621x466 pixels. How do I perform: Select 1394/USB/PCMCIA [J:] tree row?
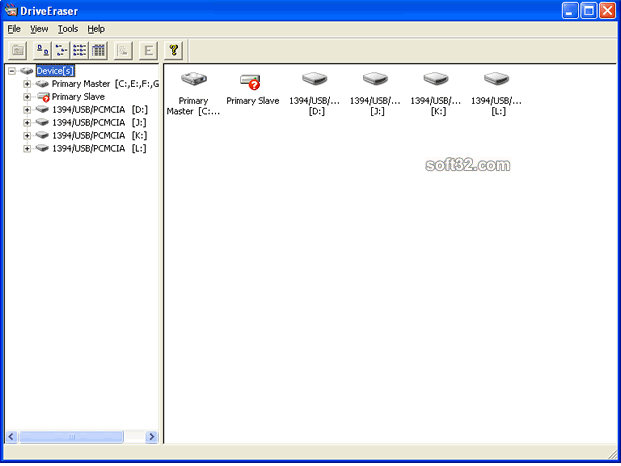pos(99,123)
